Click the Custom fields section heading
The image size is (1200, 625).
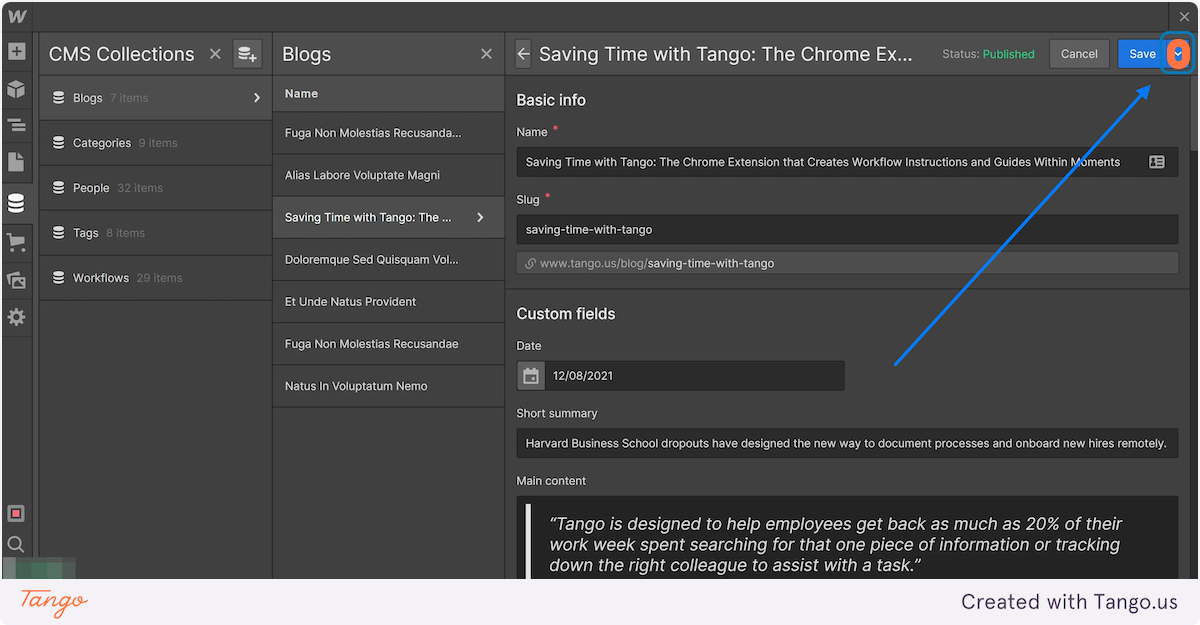coord(566,314)
